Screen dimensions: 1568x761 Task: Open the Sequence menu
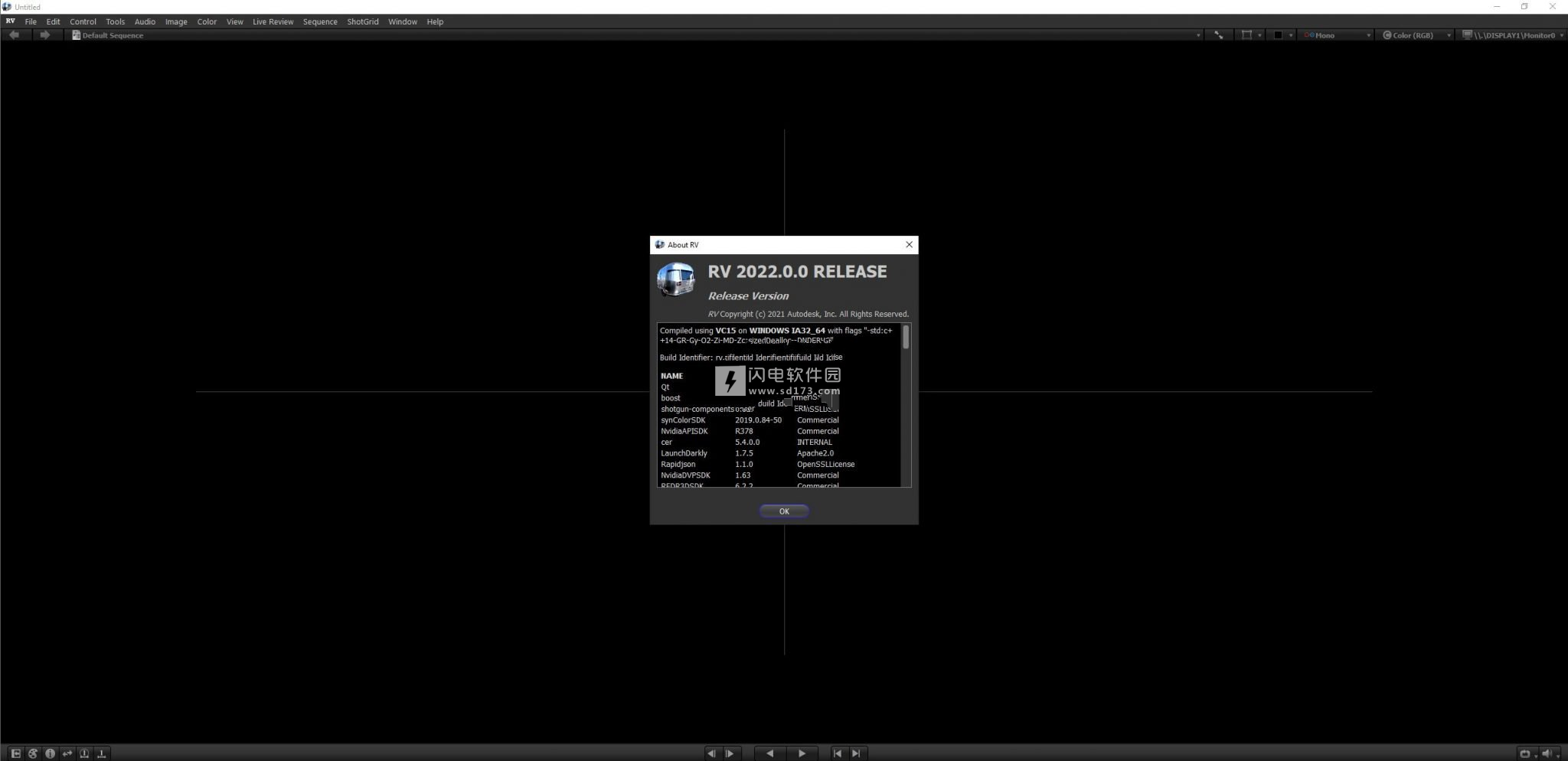click(x=320, y=21)
